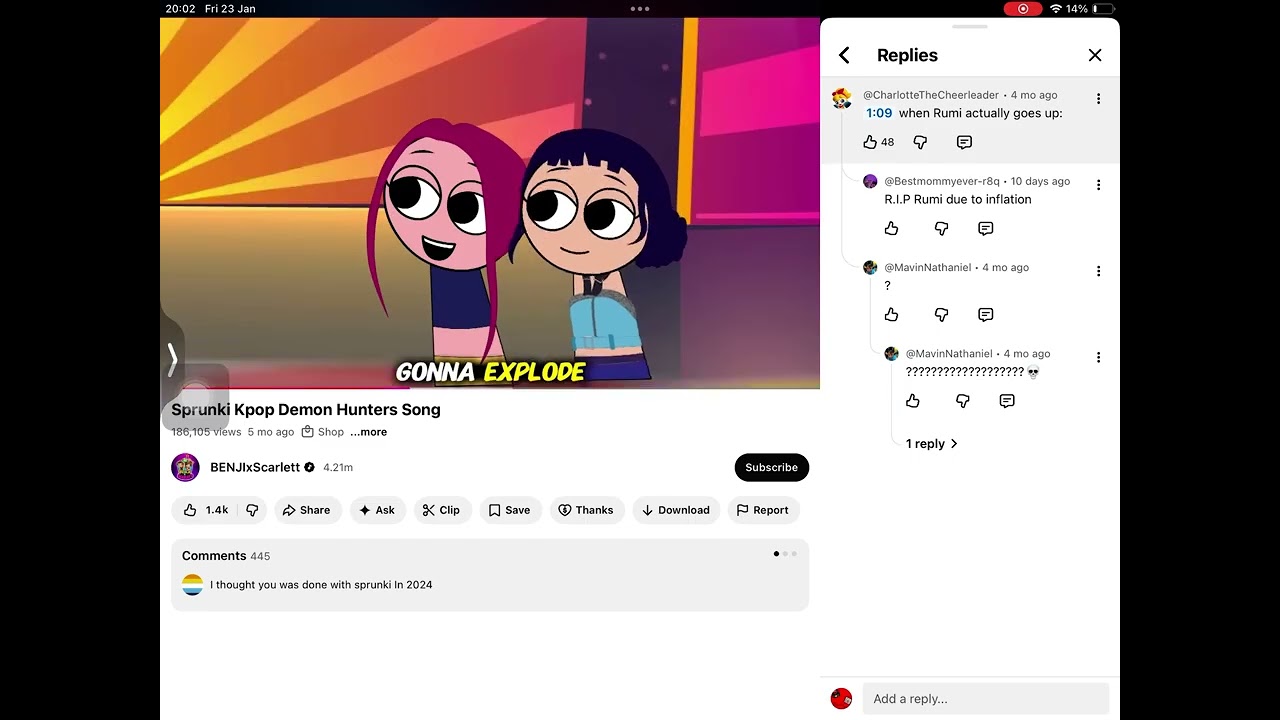Dislike the video
The width and height of the screenshot is (1280, 720).
point(252,510)
